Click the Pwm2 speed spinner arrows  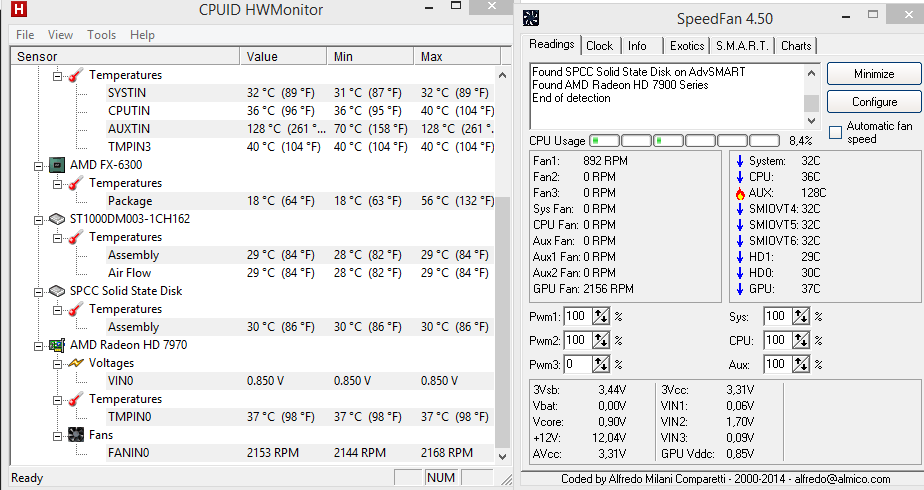tap(600, 340)
